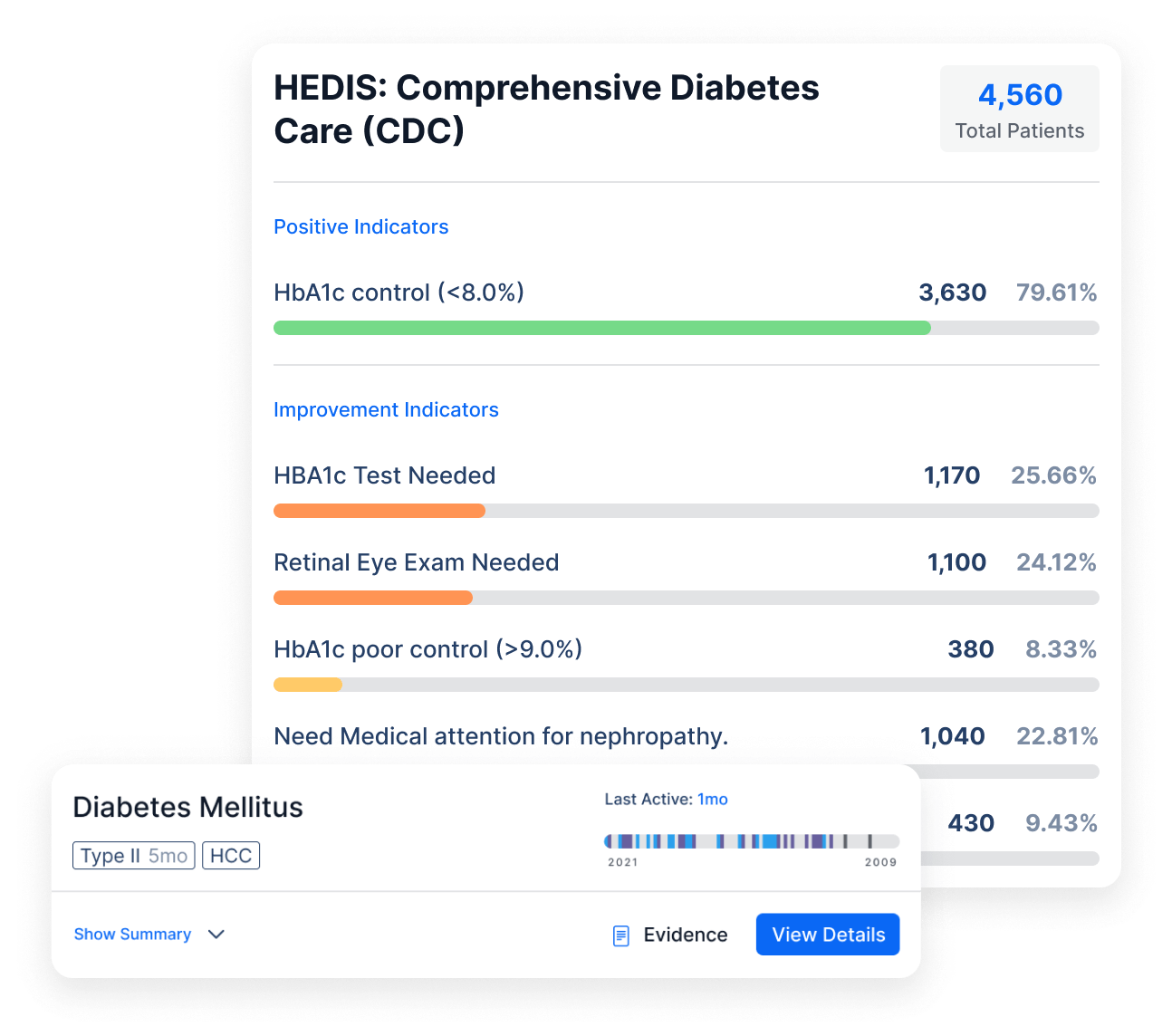Select the Need Medical attention for nephropathy row
The height and width of the screenshot is (1036, 1172).
click(686, 736)
